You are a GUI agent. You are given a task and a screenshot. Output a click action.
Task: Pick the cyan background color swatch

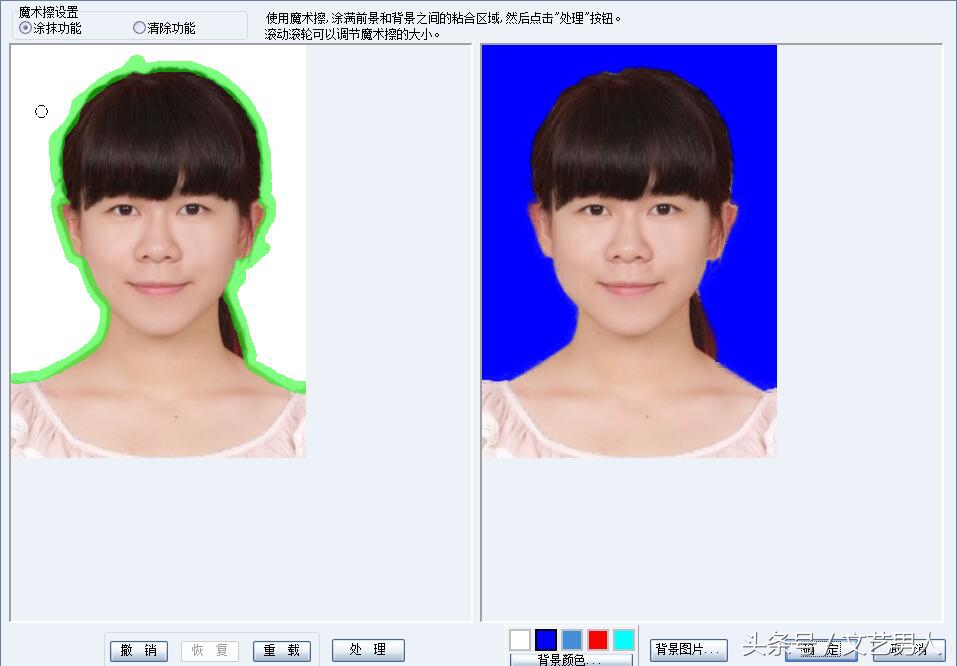tap(624, 640)
